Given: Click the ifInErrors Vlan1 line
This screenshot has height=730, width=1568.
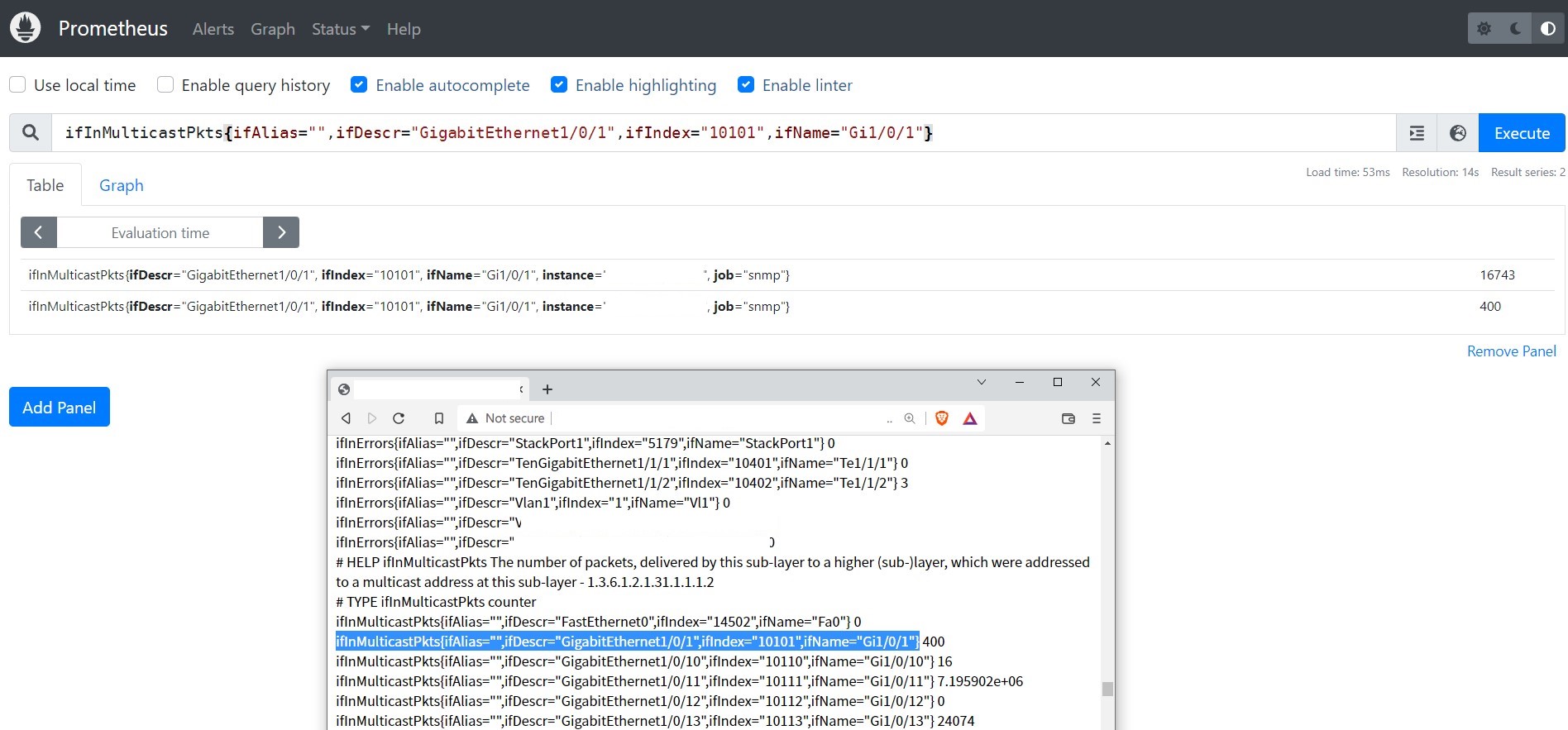Looking at the screenshot, I should coord(533,503).
